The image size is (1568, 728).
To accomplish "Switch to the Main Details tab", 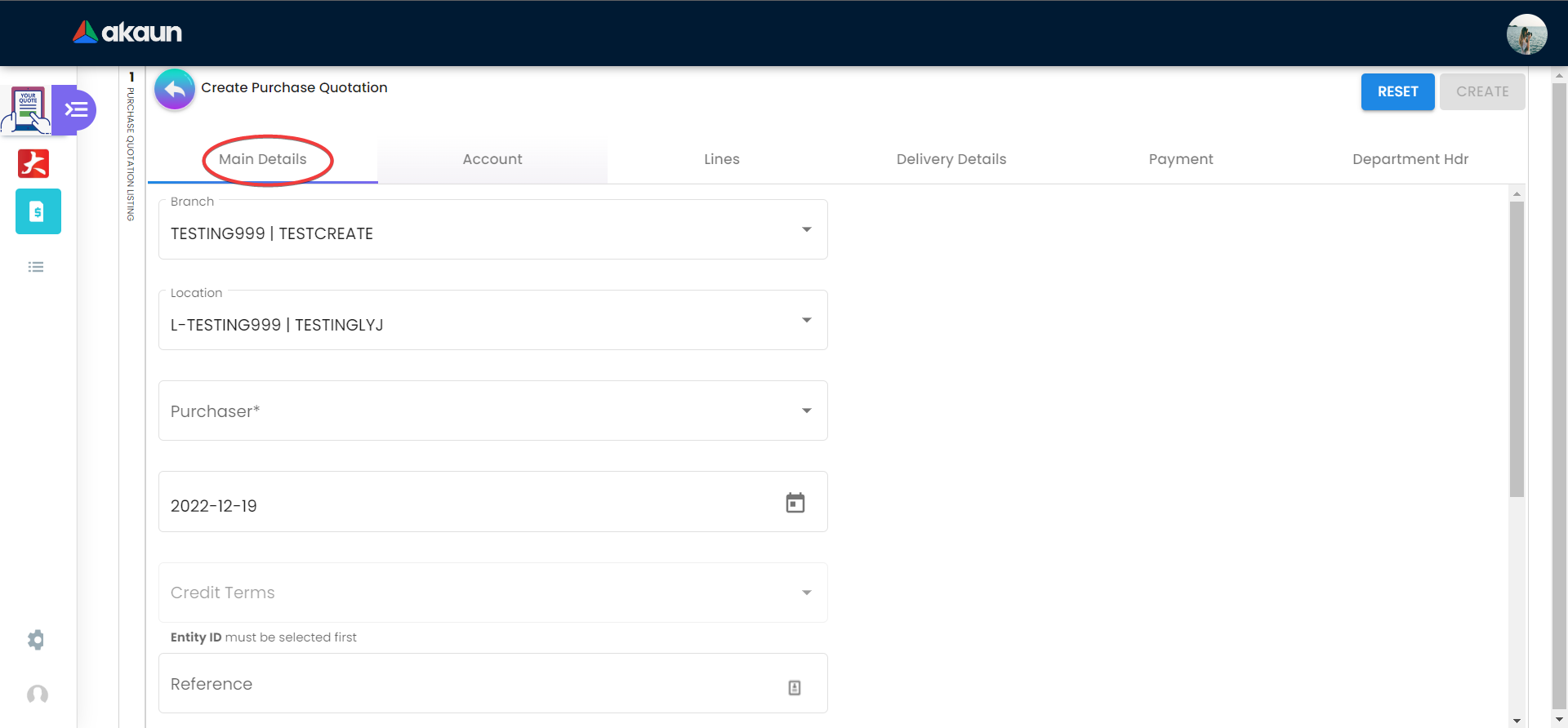I will pos(263,160).
